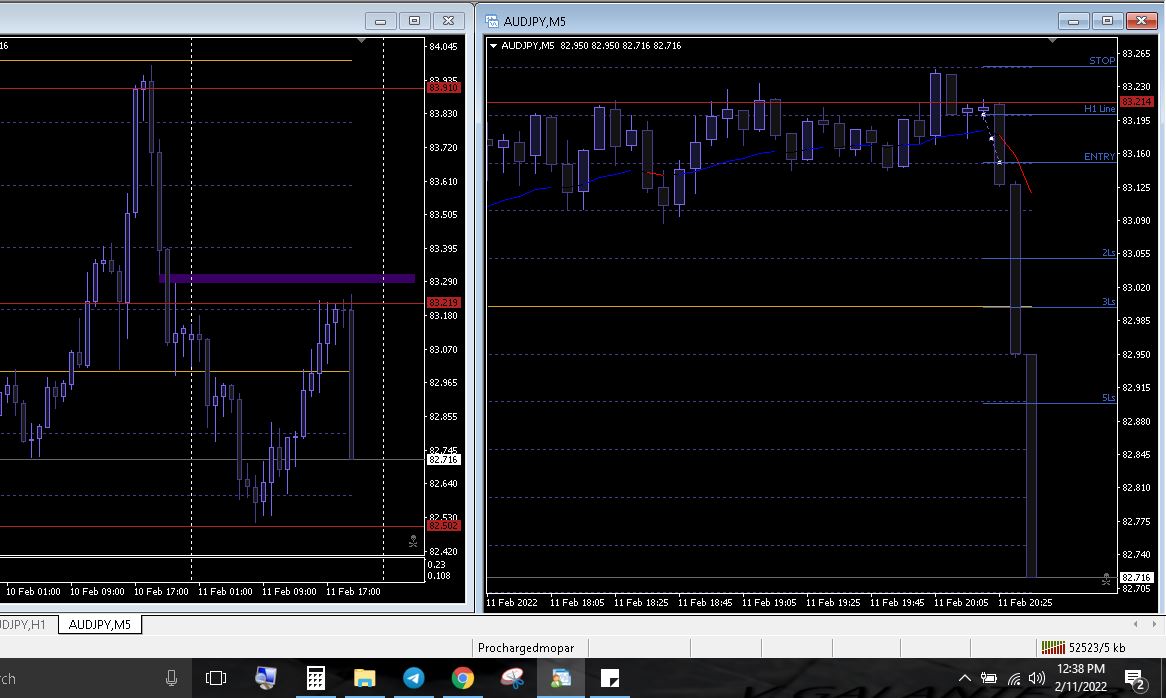Click the M5 chart shift triangle marker
1166x698 pixels.
[1052, 41]
